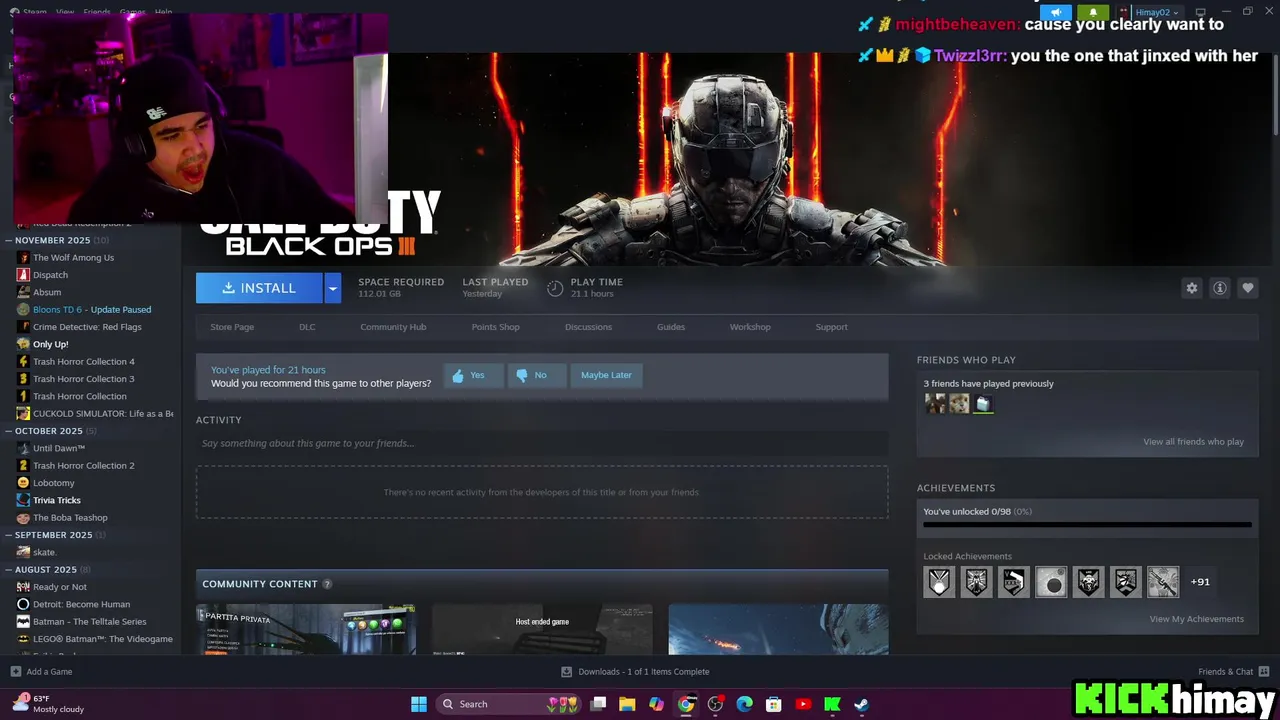The height and width of the screenshot is (720, 1280).
Task: Open the third friend avatar who played
Action: [983, 404]
